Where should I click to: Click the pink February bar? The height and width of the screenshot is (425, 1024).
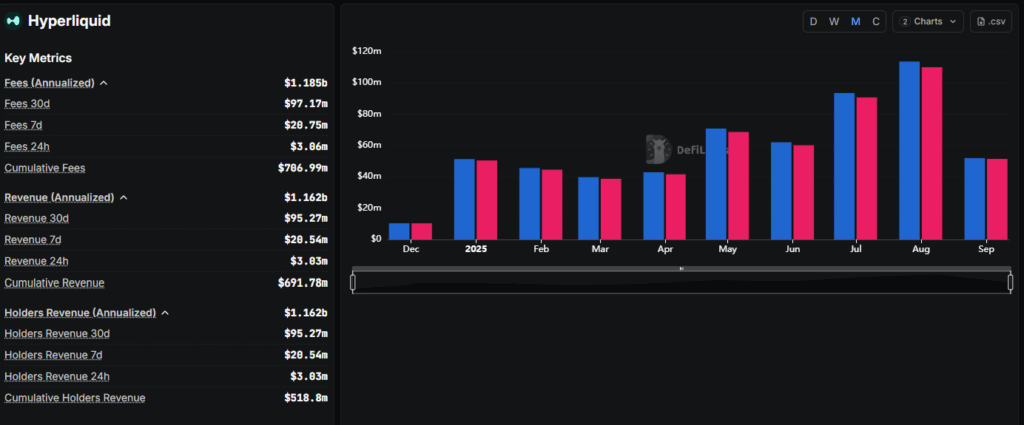(552, 204)
